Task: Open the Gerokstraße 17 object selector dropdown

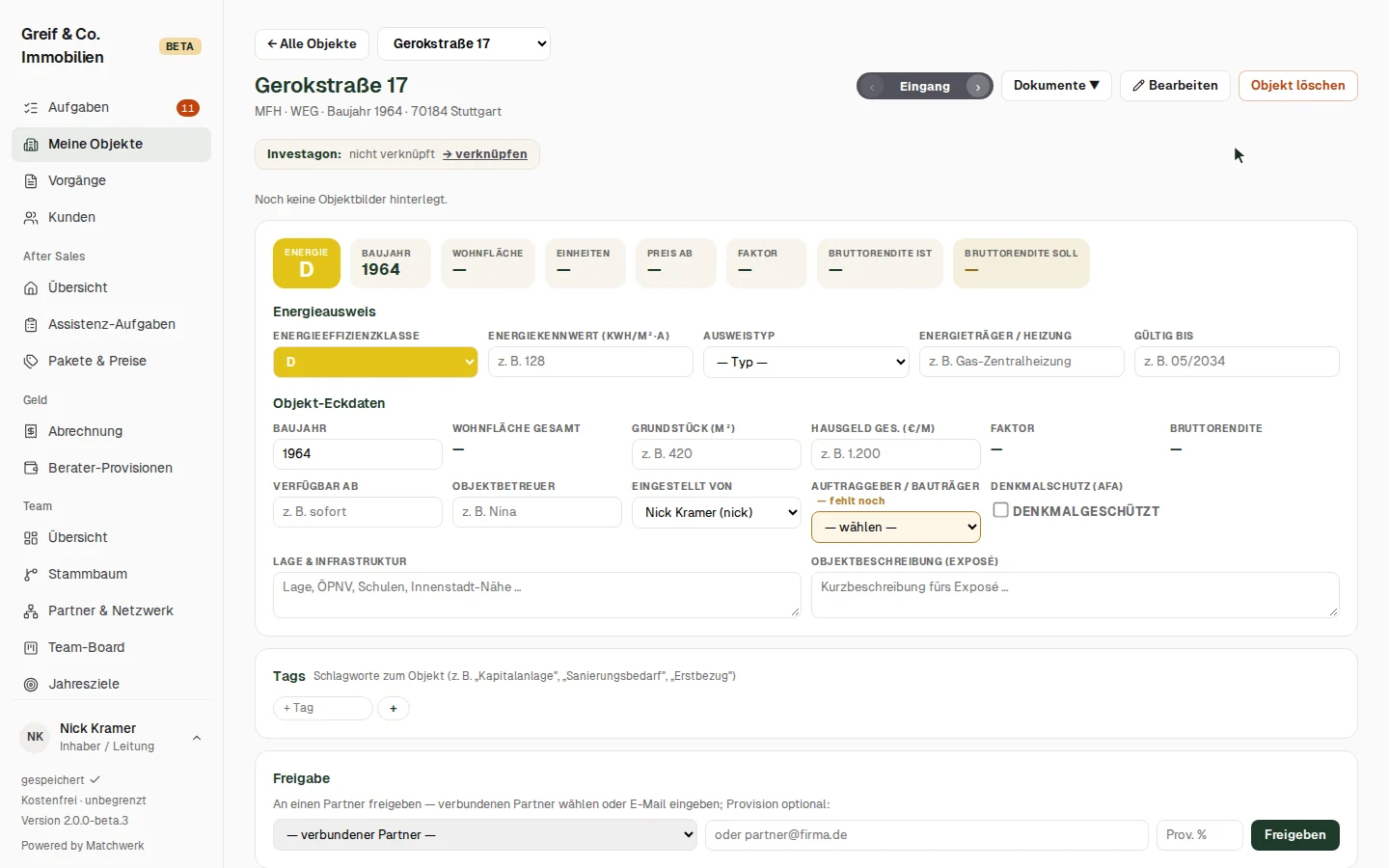Action: (x=464, y=43)
